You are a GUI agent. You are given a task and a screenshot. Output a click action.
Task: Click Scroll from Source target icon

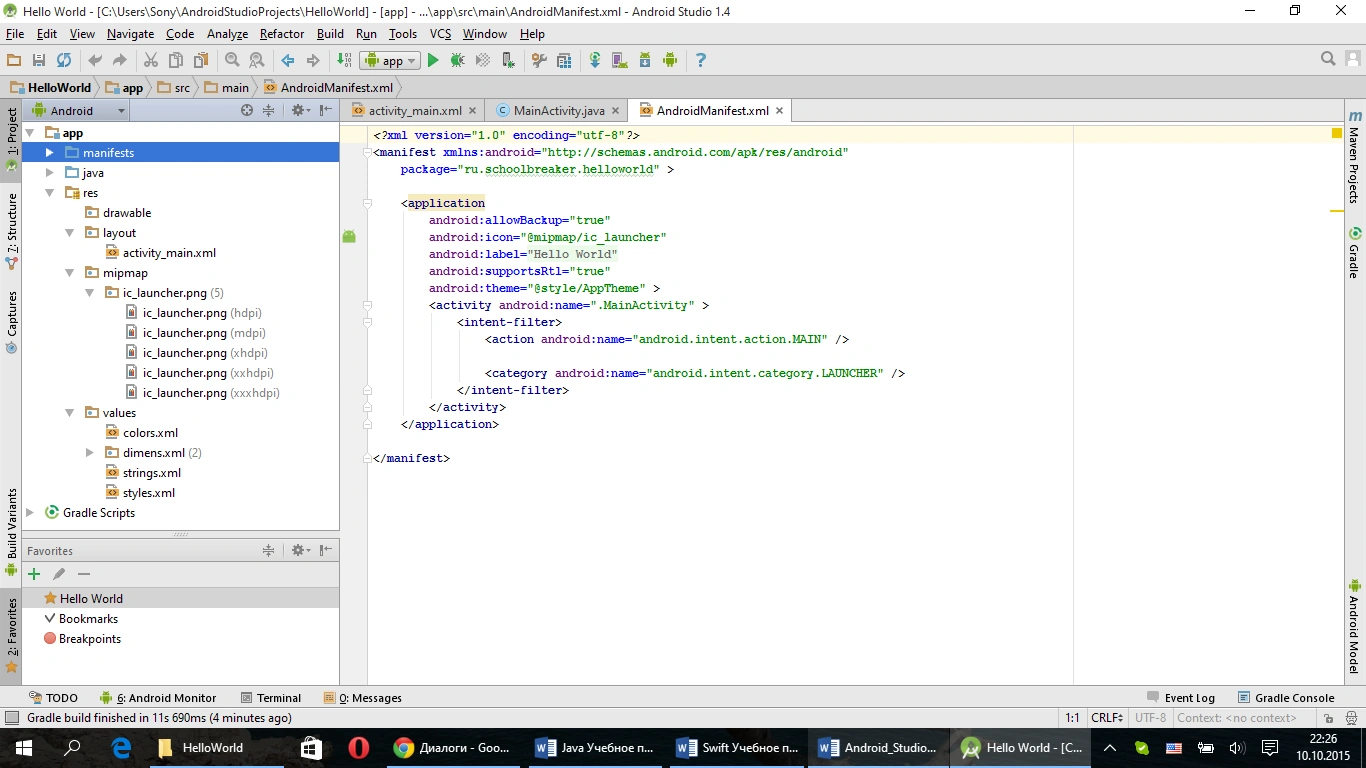247,111
